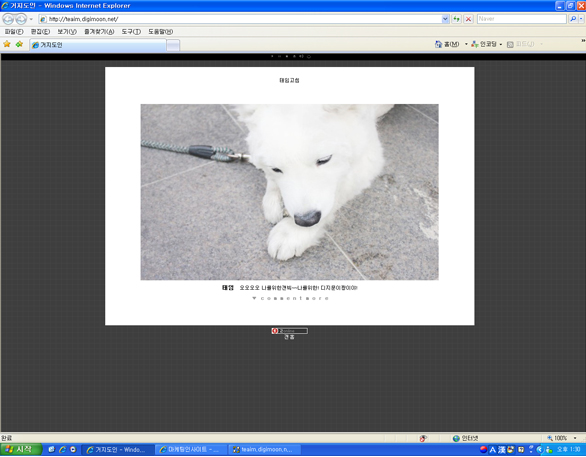Click the 인터넷 zone indicator in status bar
The image size is (586, 457).
[466, 438]
